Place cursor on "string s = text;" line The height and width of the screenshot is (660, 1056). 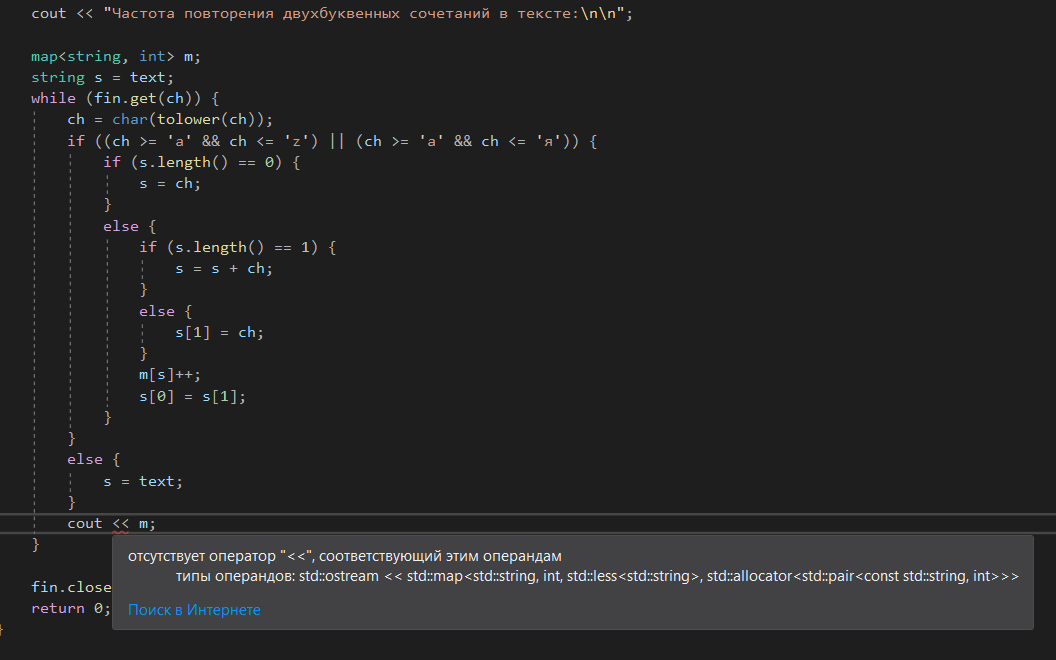pyautogui.click(x=102, y=77)
